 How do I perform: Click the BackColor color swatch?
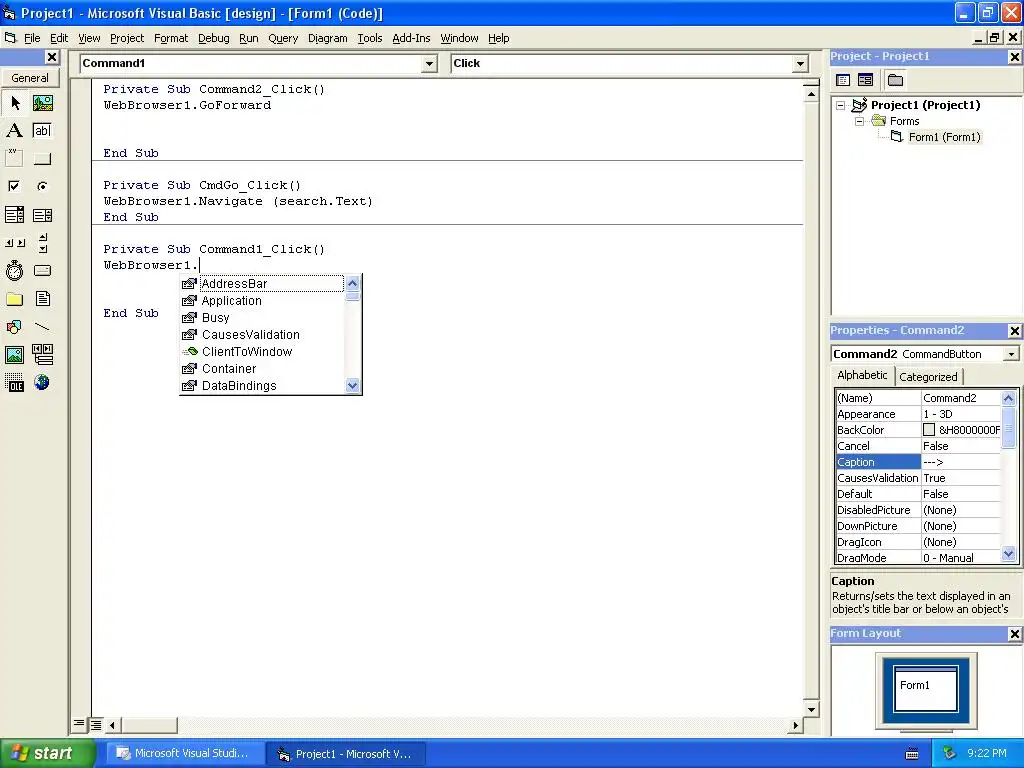929,430
